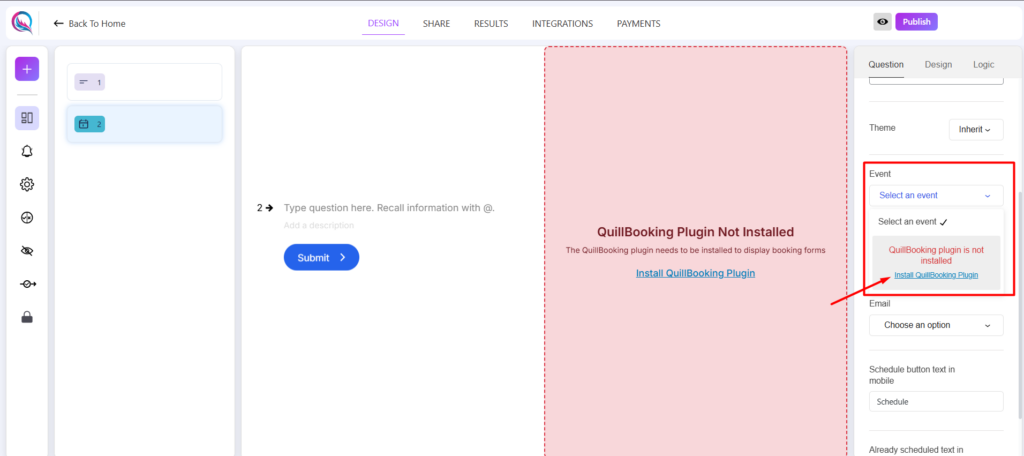Click the QuillBooking plugin is not installed message

point(936,255)
